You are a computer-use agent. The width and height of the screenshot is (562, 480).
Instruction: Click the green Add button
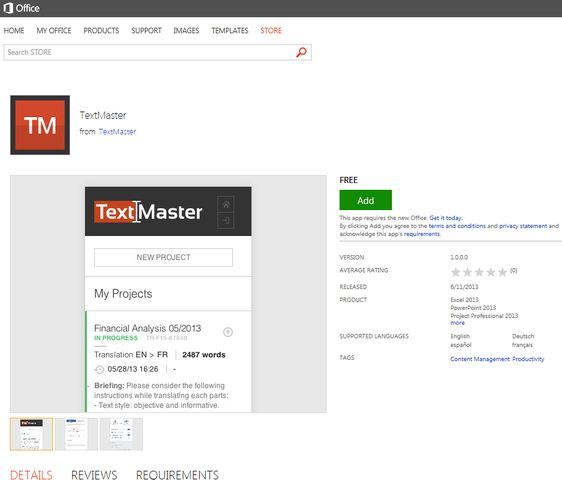point(366,200)
